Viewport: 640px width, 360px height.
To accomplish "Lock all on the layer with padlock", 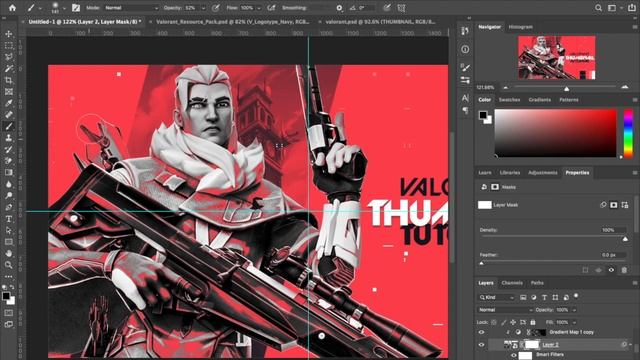I will point(533,322).
